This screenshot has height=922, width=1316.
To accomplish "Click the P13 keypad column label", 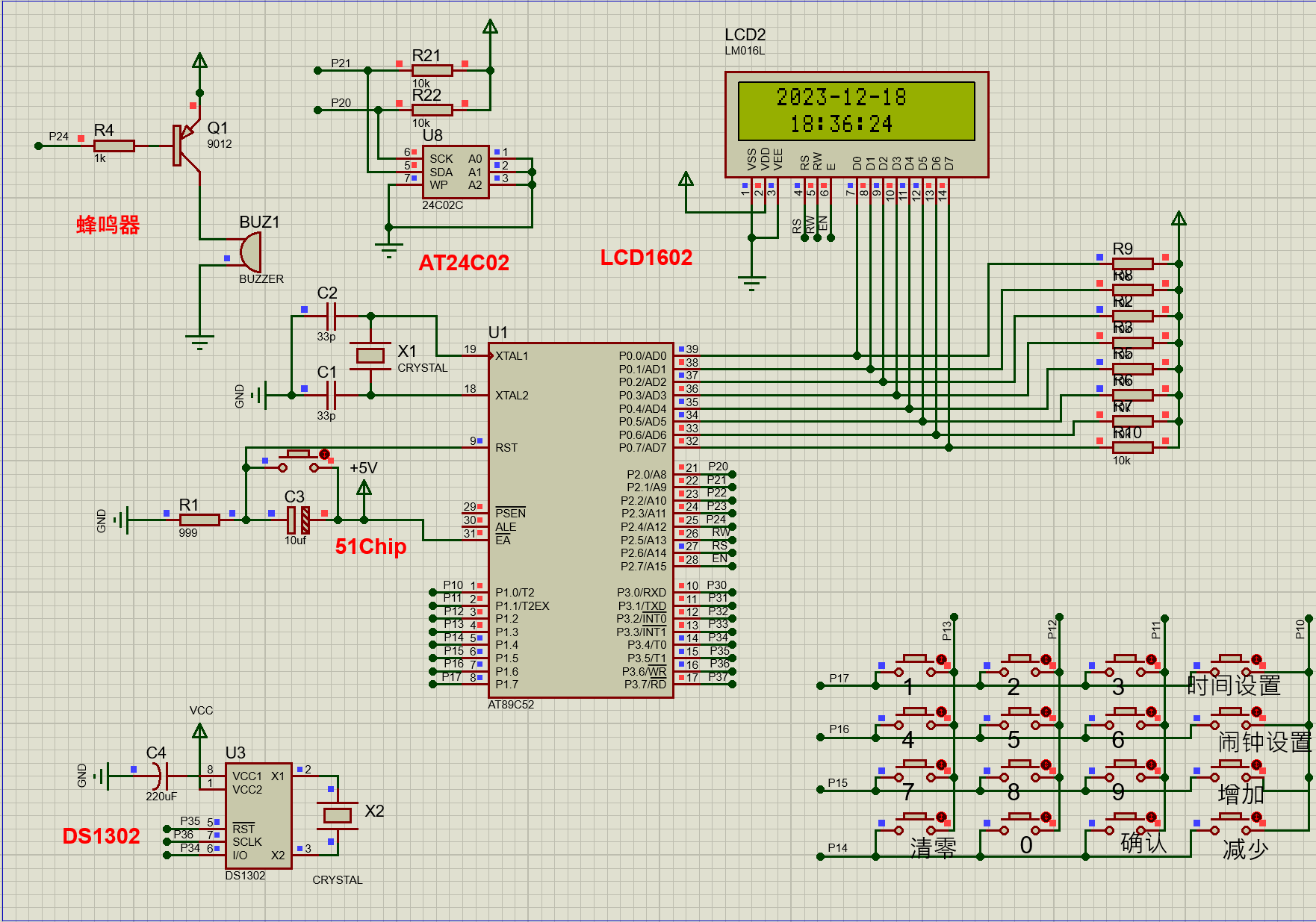I will [x=947, y=631].
